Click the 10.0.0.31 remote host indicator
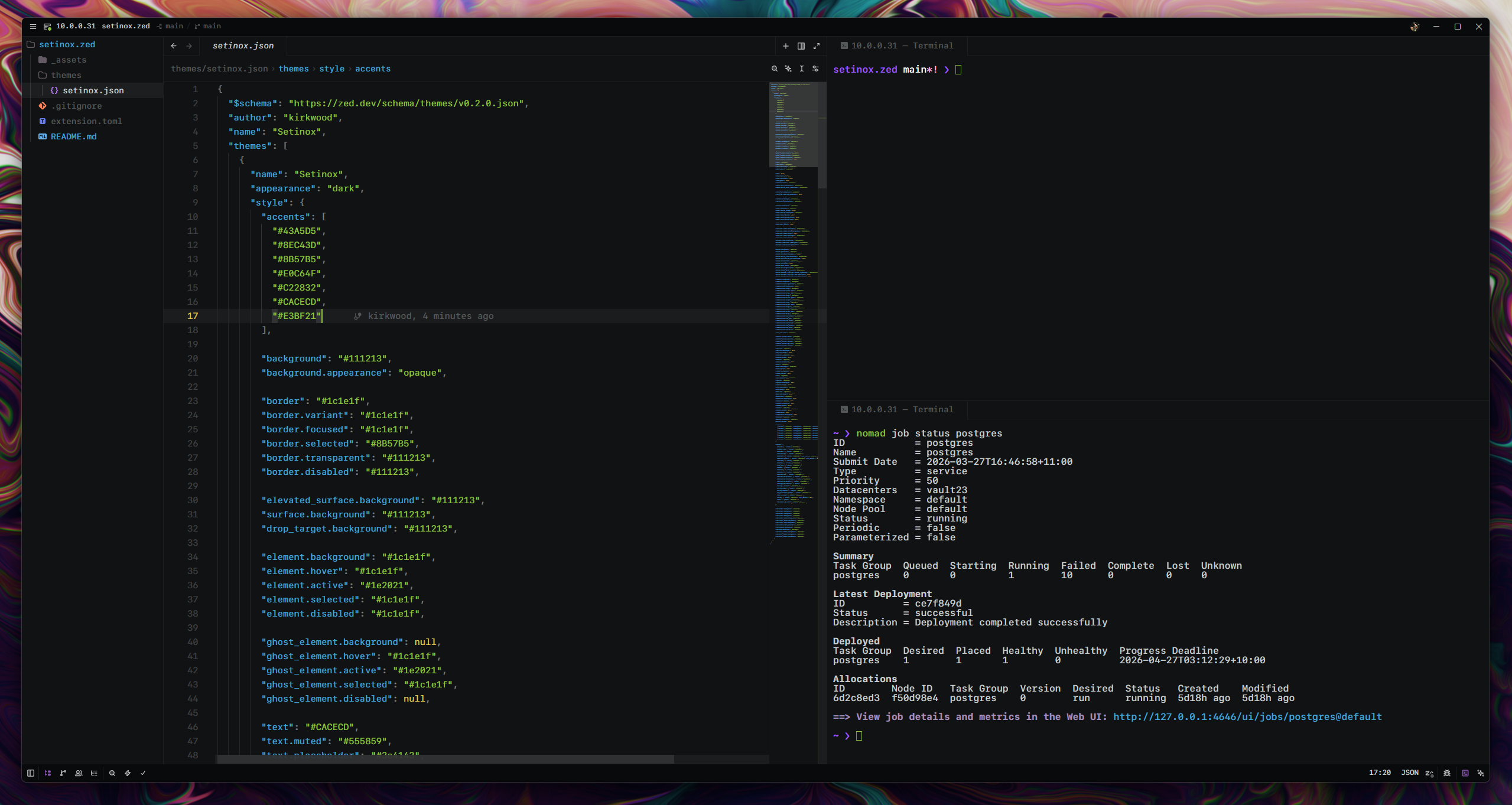The height and width of the screenshot is (805, 1512). coord(70,27)
